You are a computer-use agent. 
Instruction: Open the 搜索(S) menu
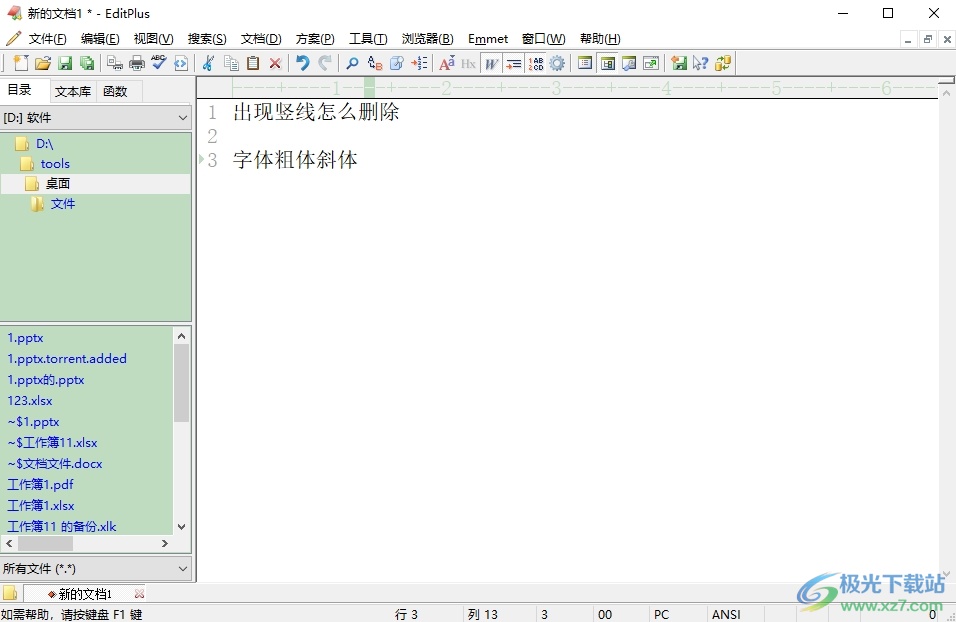(207, 38)
